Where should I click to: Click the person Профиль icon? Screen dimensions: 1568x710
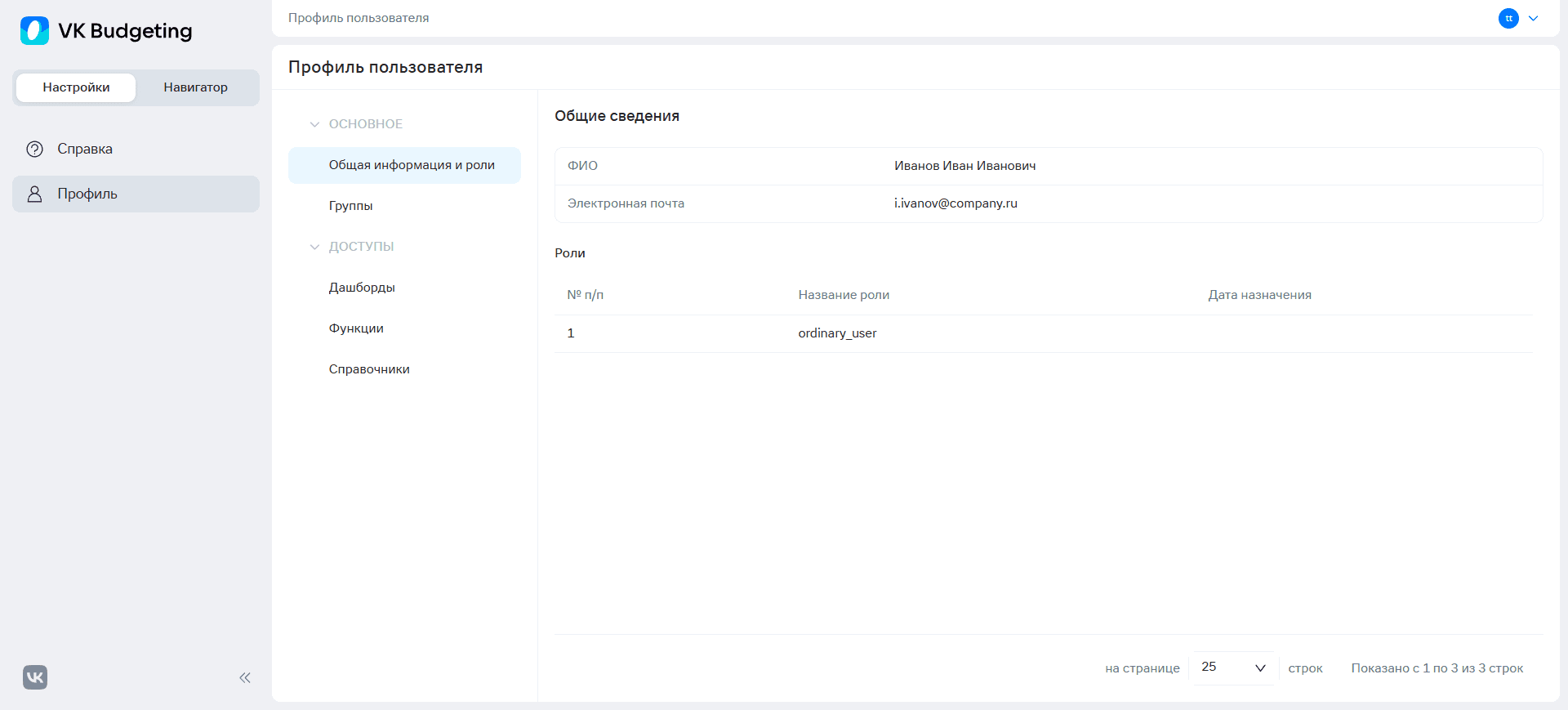coord(34,194)
